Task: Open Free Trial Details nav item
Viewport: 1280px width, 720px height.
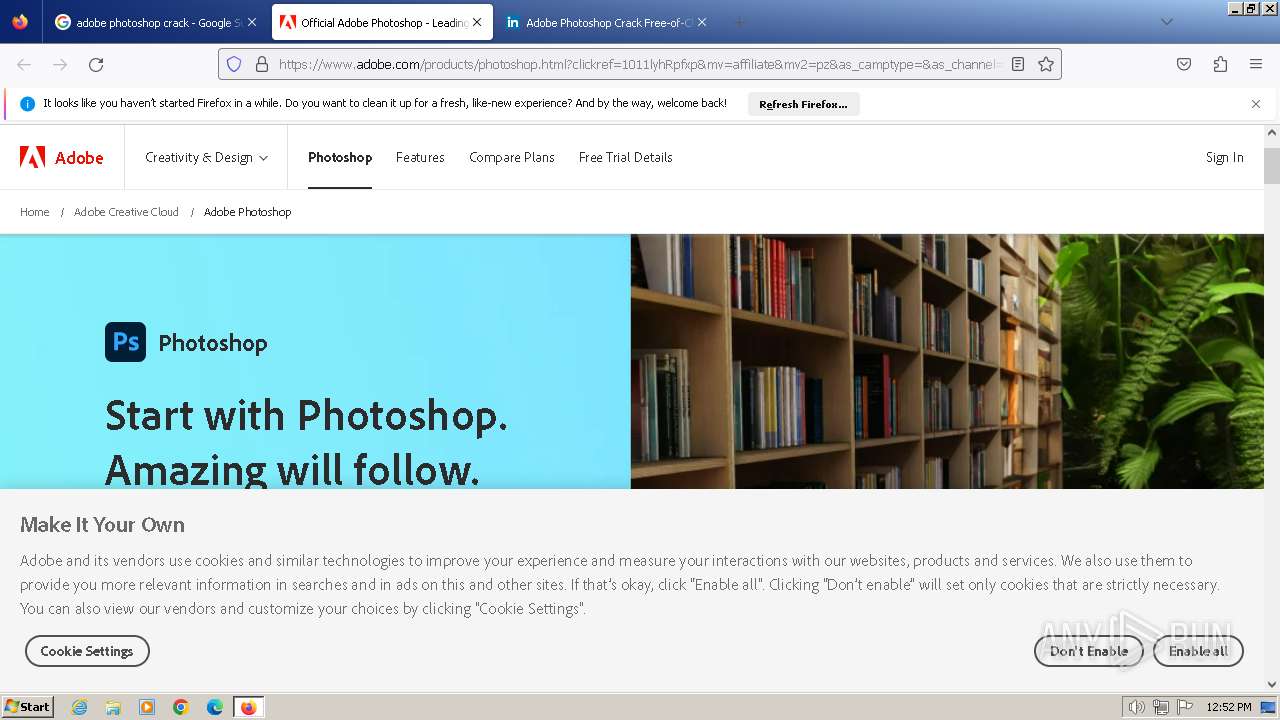Action: coord(625,157)
